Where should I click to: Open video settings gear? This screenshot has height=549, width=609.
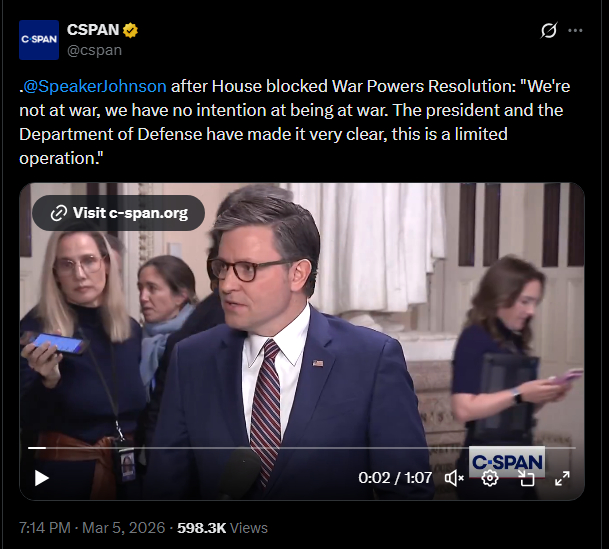click(x=490, y=478)
